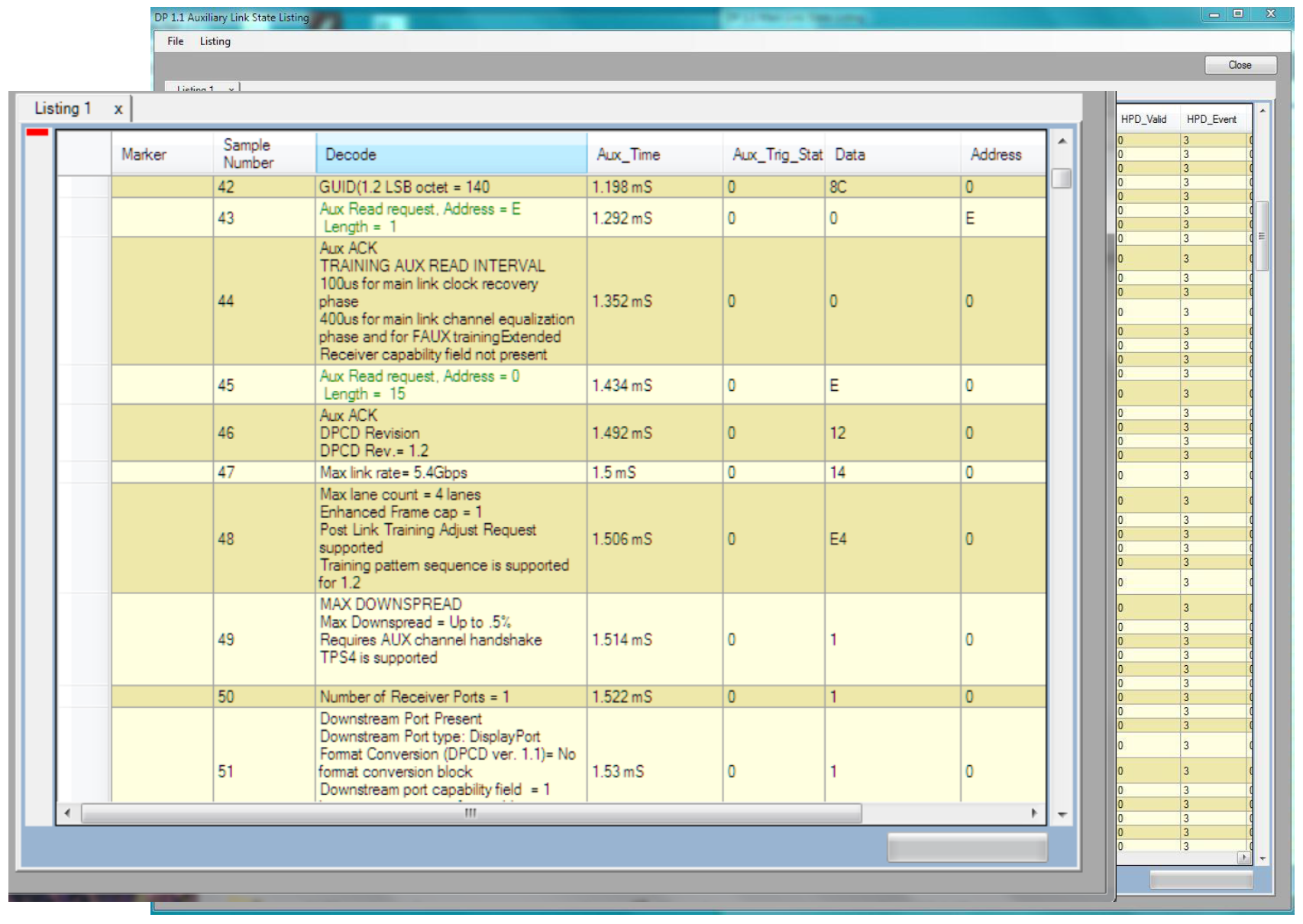Click the right arrow of the back listing horizontal scrollbar
Screen dimensions: 1303x924
tap(1244, 858)
